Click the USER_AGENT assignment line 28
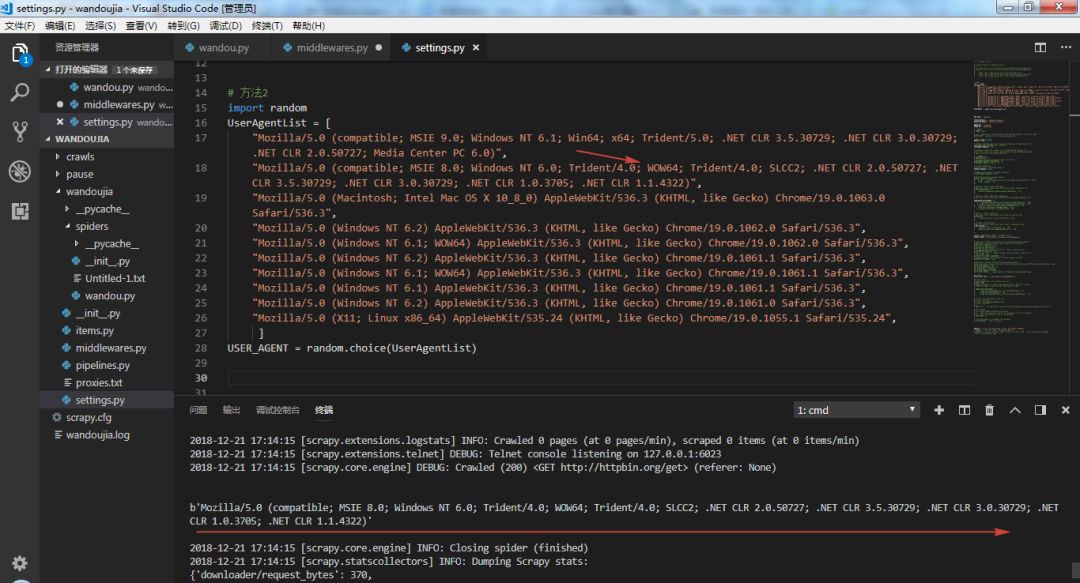Image resolution: width=1080 pixels, height=583 pixels. coord(352,348)
